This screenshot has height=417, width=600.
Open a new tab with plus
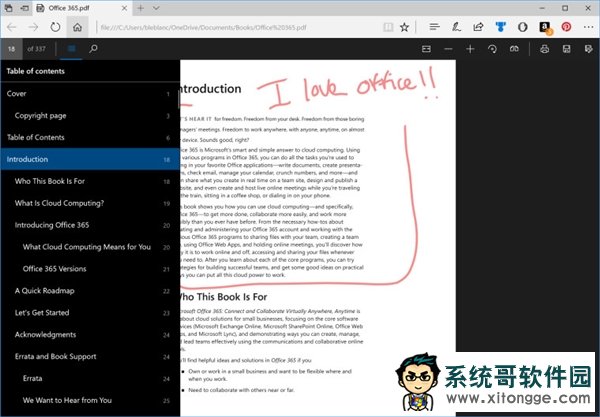click(140, 8)
